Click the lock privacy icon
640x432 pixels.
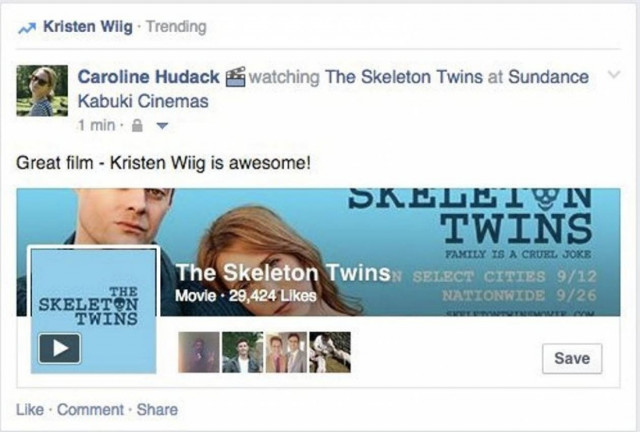click(138, 125)
